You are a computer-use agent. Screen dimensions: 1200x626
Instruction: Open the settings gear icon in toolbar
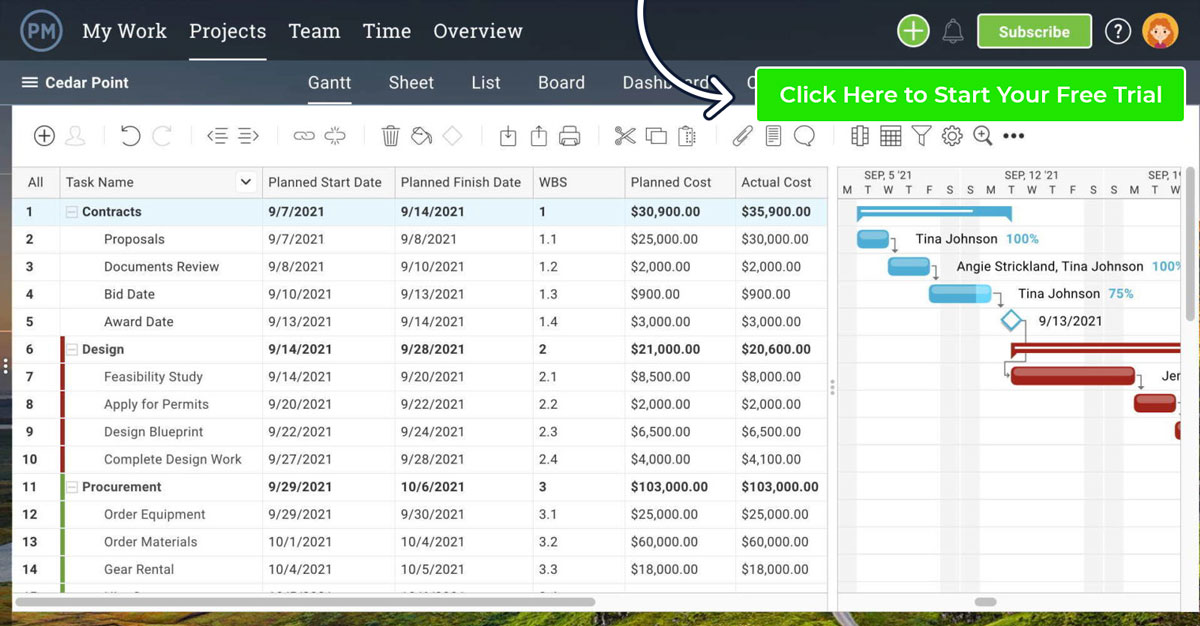[x=952, y=136]
